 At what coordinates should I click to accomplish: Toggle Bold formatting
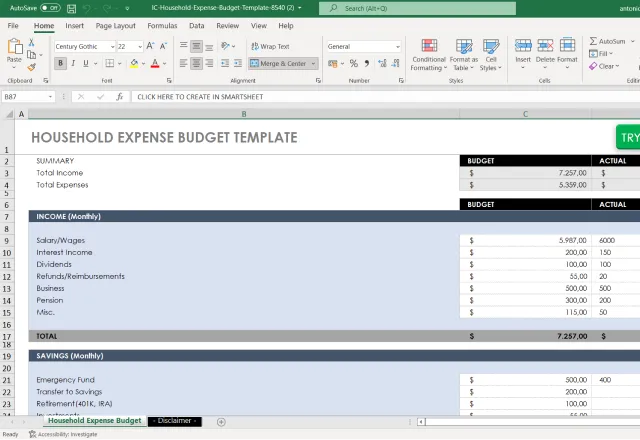pos(60,63)
